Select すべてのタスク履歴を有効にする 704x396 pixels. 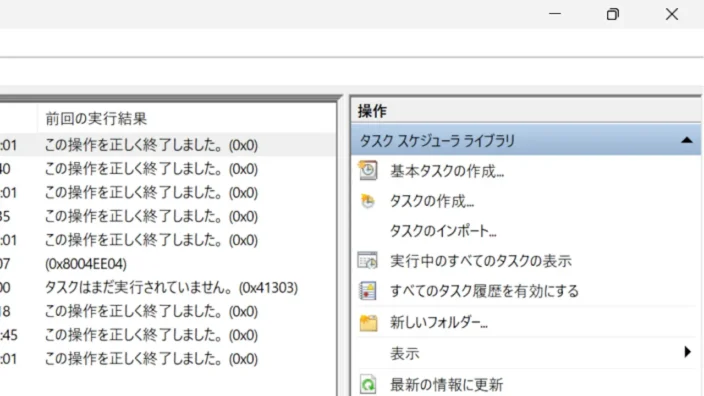(x=484, y=291)
